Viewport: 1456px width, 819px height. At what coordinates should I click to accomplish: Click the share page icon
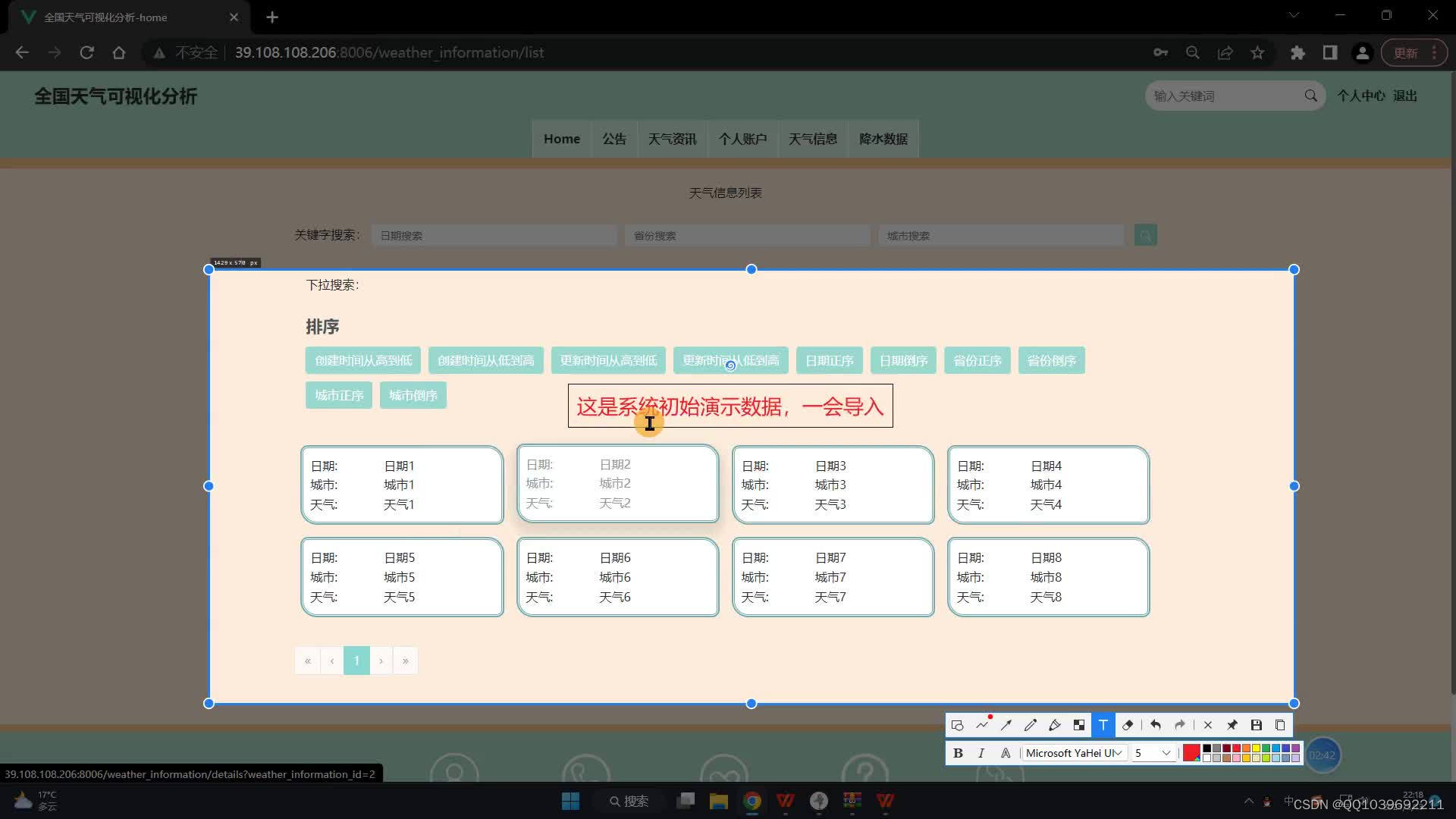(x=1225, y=52)
